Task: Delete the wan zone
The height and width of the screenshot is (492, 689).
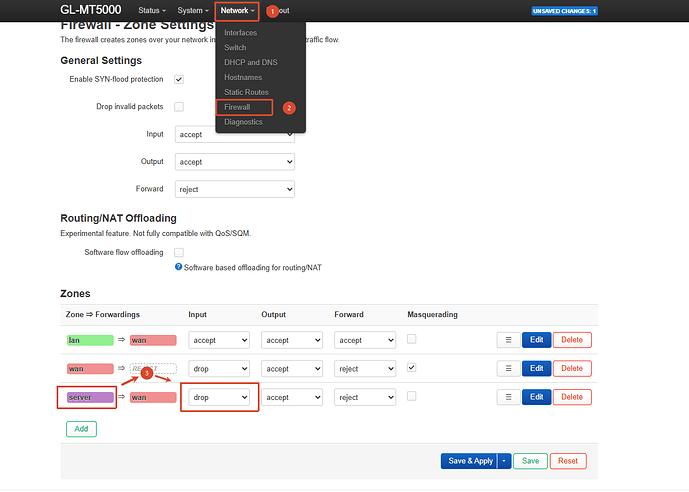Action: (x=572, y=369)
